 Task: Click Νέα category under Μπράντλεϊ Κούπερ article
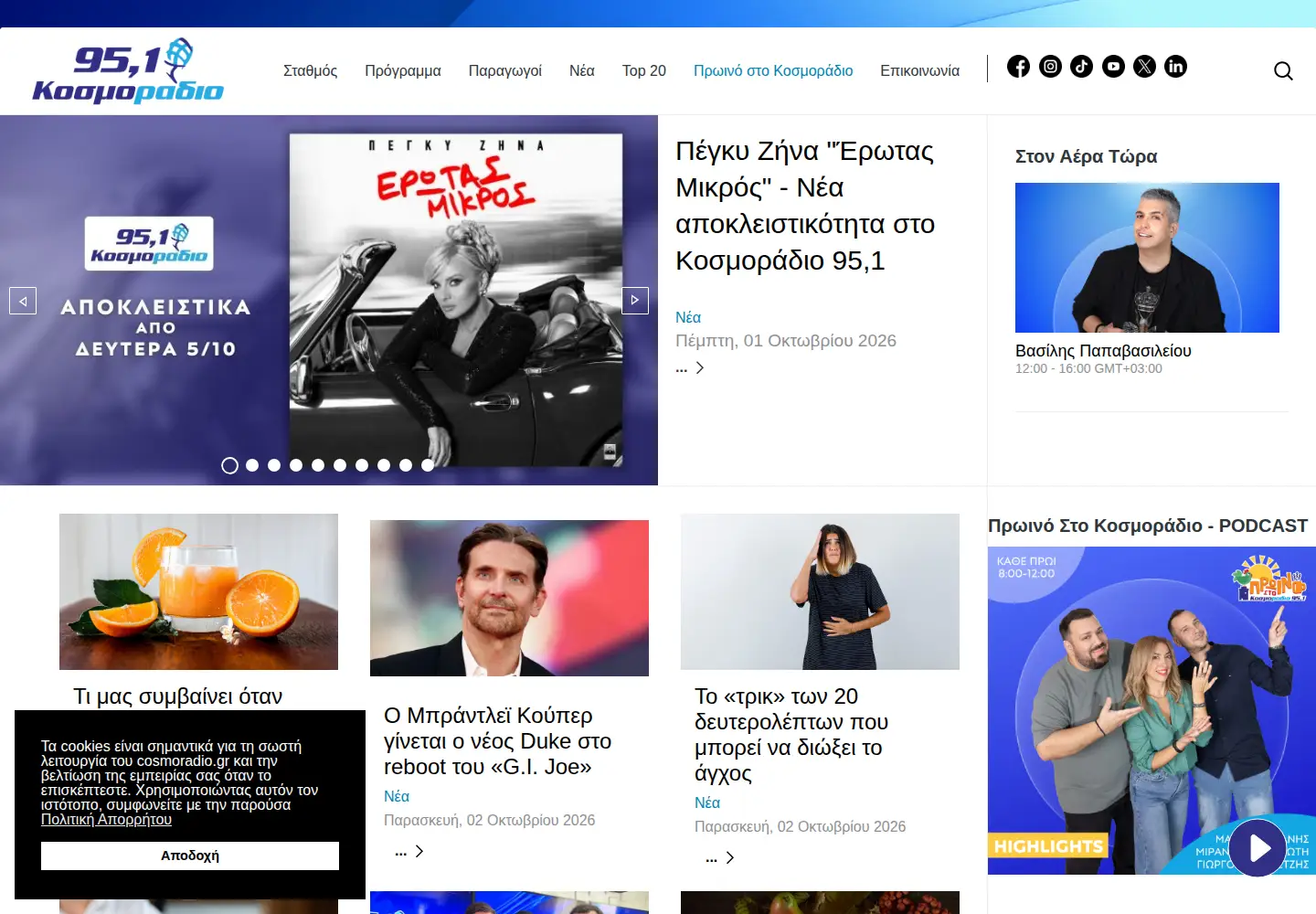pos(397,796)
